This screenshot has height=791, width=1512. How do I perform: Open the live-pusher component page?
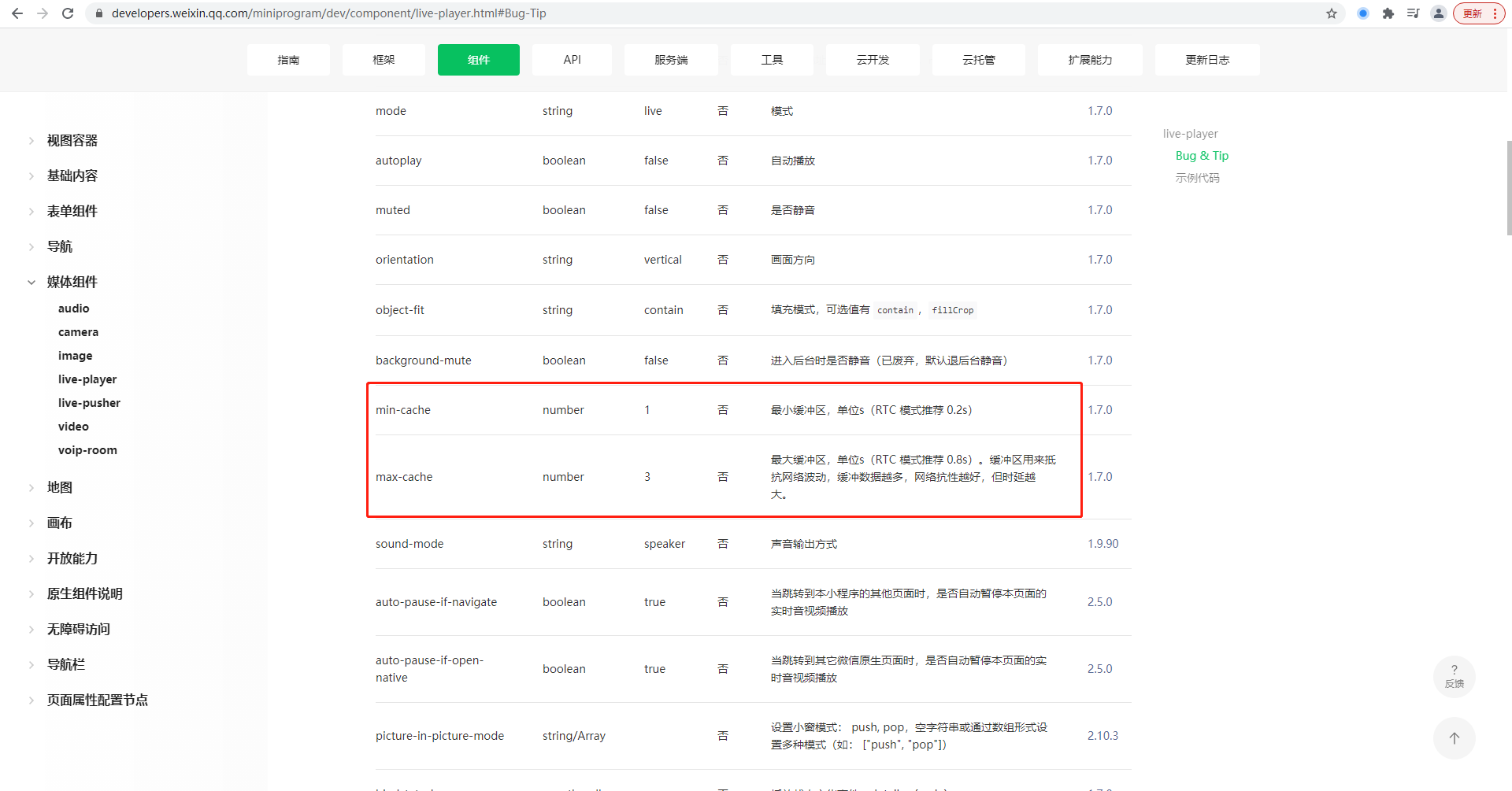(90, 403)
